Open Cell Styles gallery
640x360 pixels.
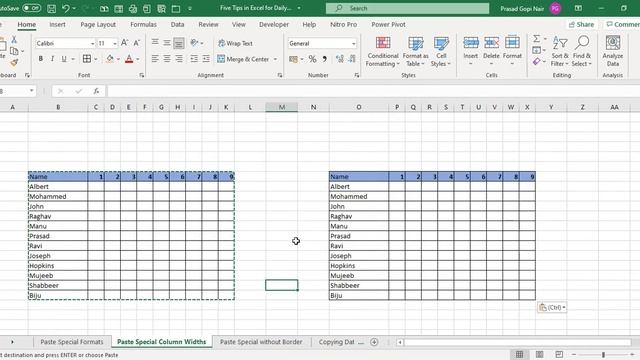[x=441, y=51]
